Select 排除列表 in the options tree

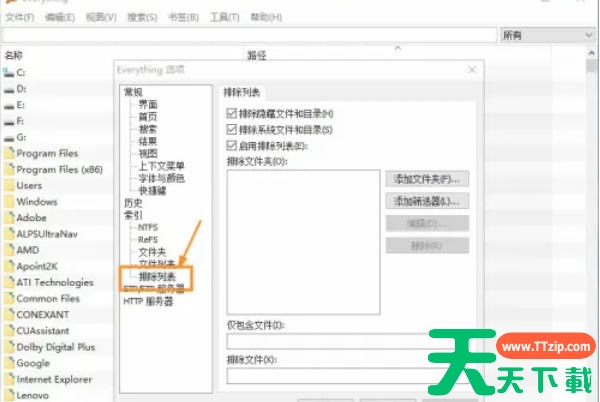pos(157,276)
